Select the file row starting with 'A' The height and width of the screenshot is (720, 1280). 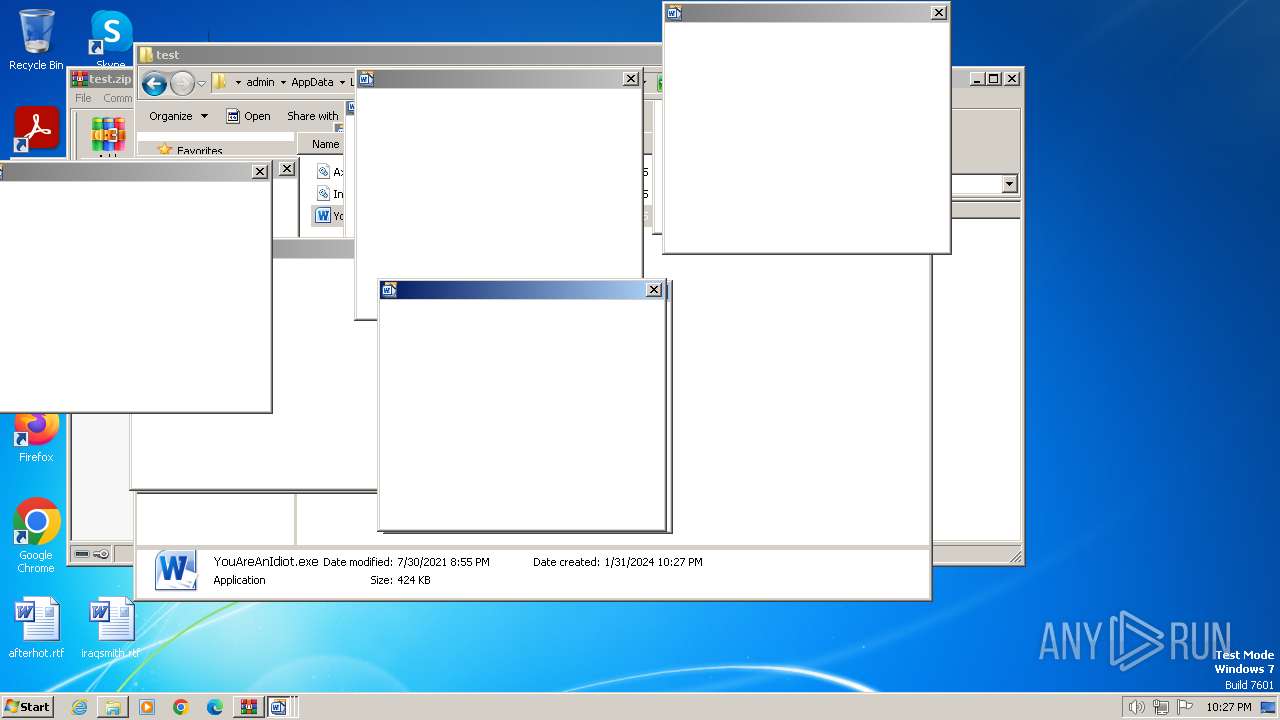pos(330,172)
